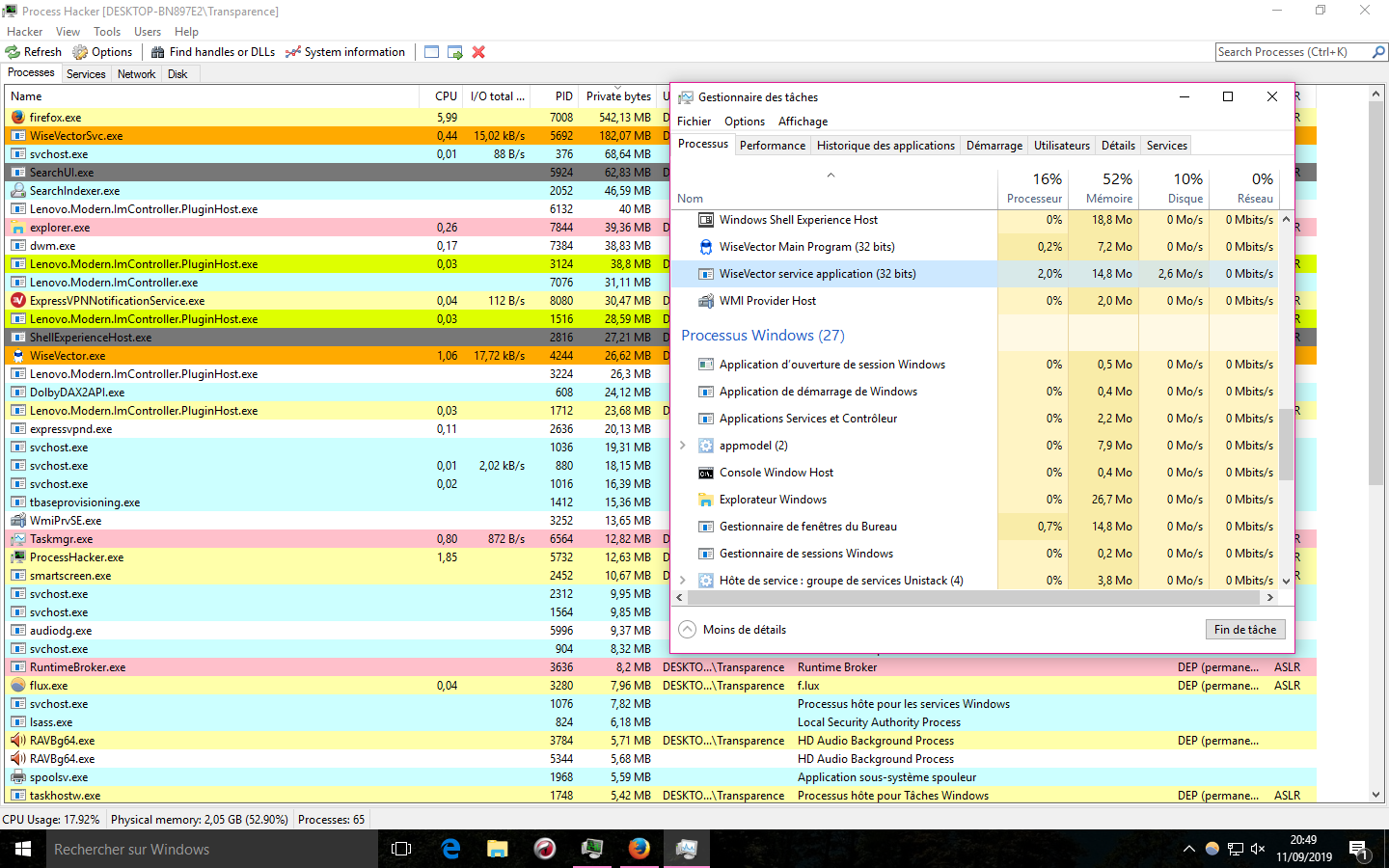Open Firefox from the Windows taskbar
The height and width of the screenshot is (868, 1389).
(639, 849)
